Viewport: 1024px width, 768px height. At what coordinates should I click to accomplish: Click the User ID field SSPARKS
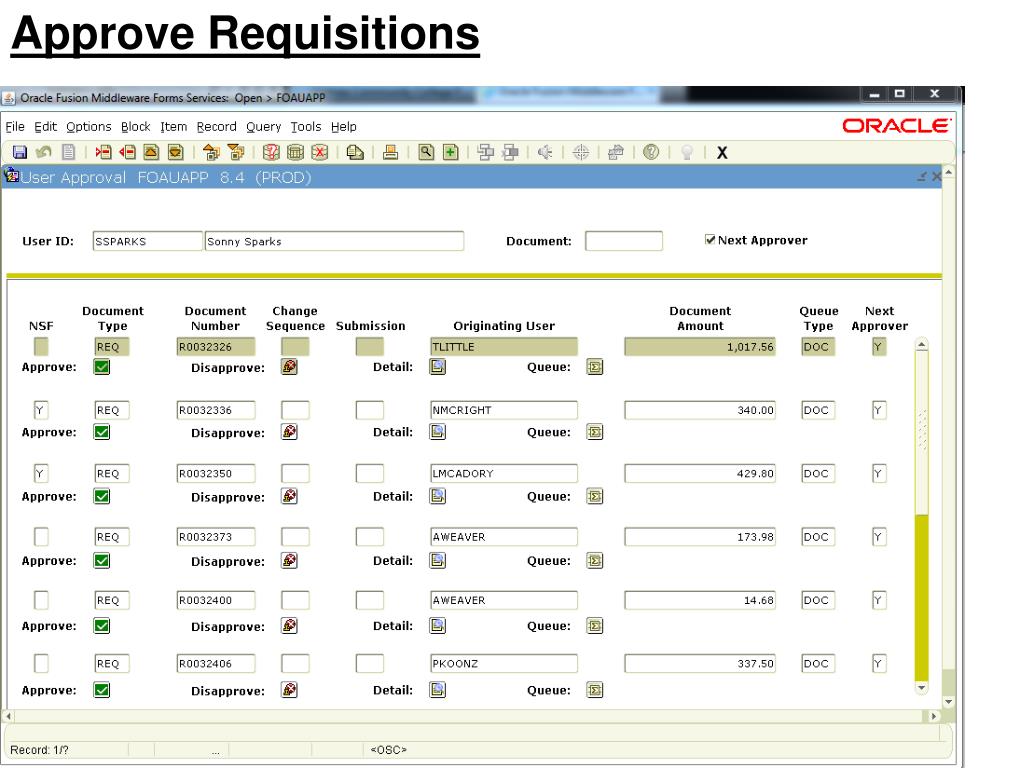pos(148,241)
